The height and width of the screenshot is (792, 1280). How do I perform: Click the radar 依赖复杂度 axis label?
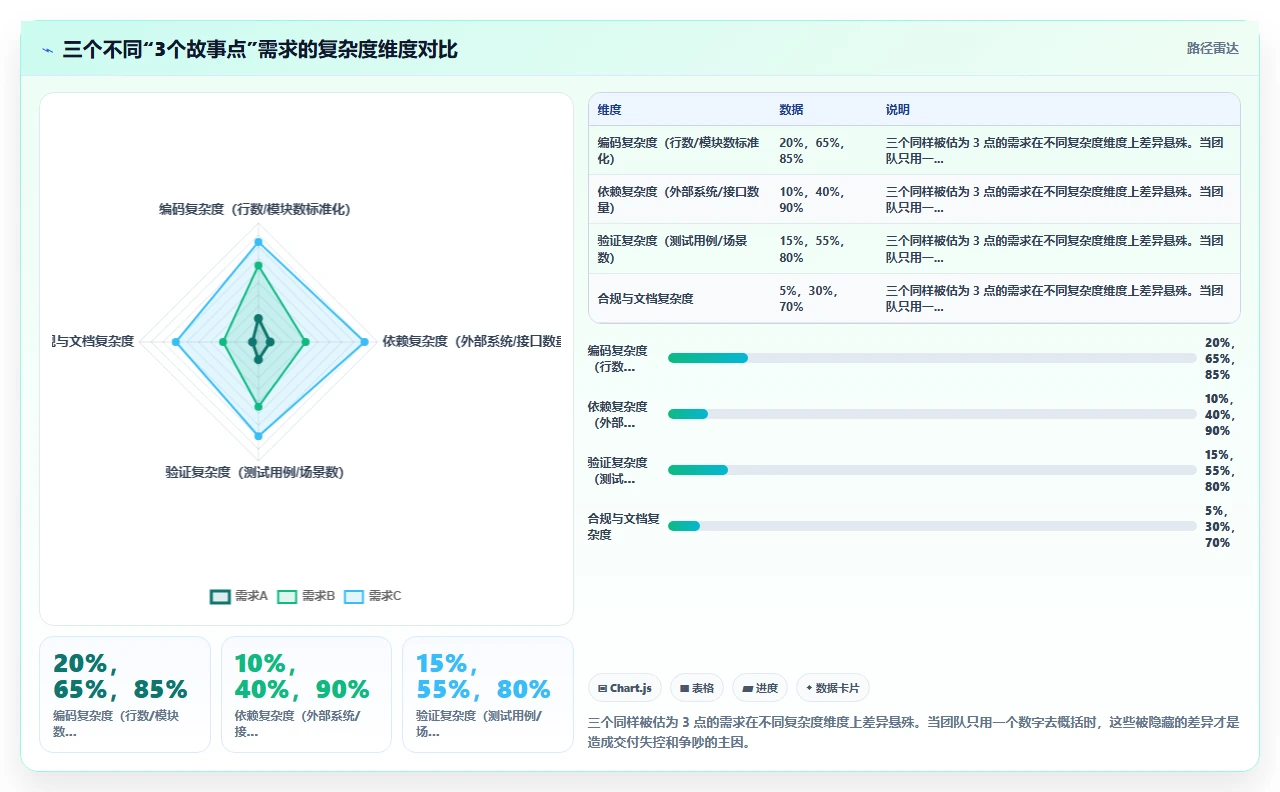coord(471,341)
